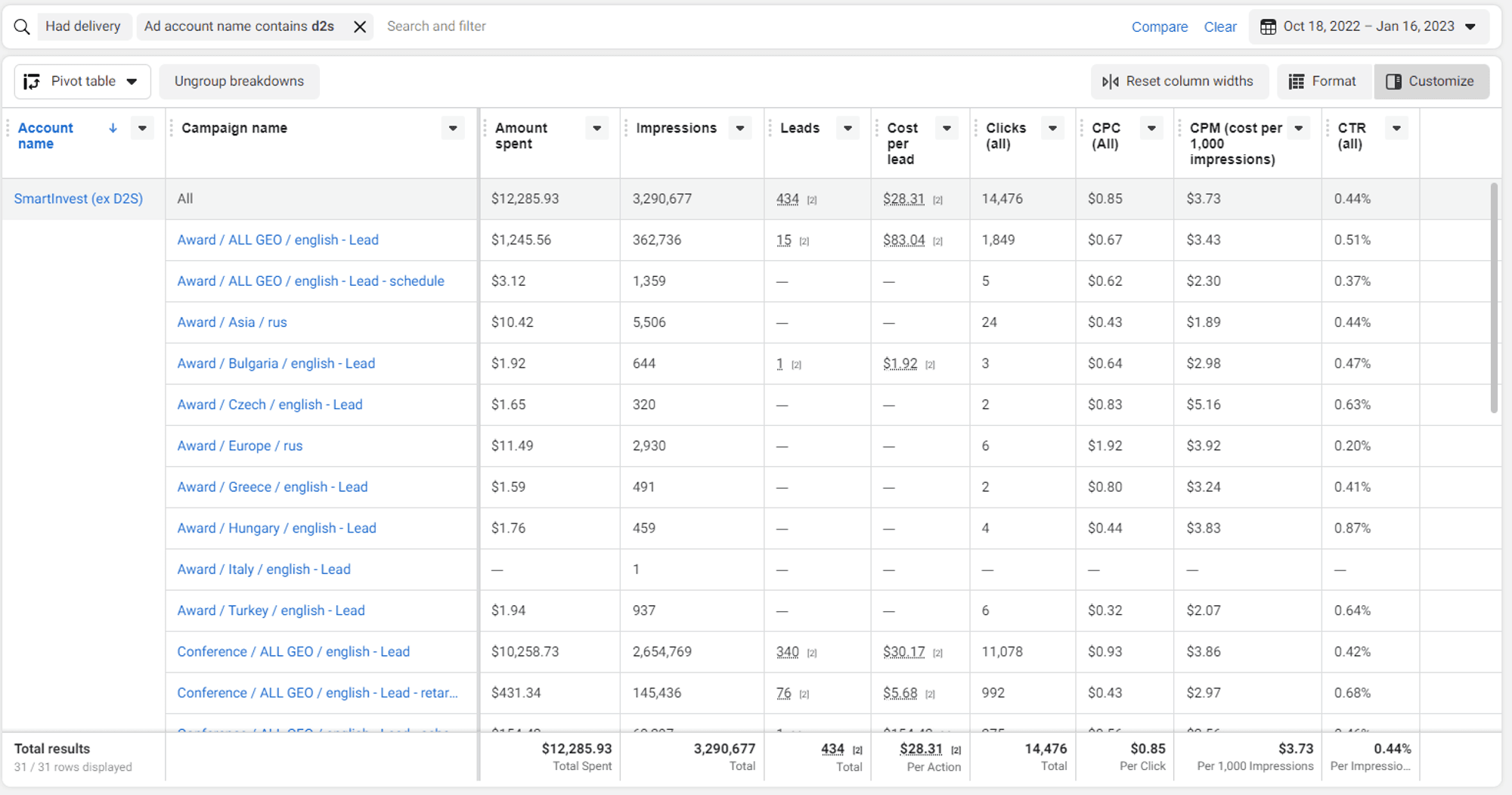The height and width of the screenshot is (795, 1512).
Task: Remove the d2s filter with its X icon
Action: (x=360, y=26)
